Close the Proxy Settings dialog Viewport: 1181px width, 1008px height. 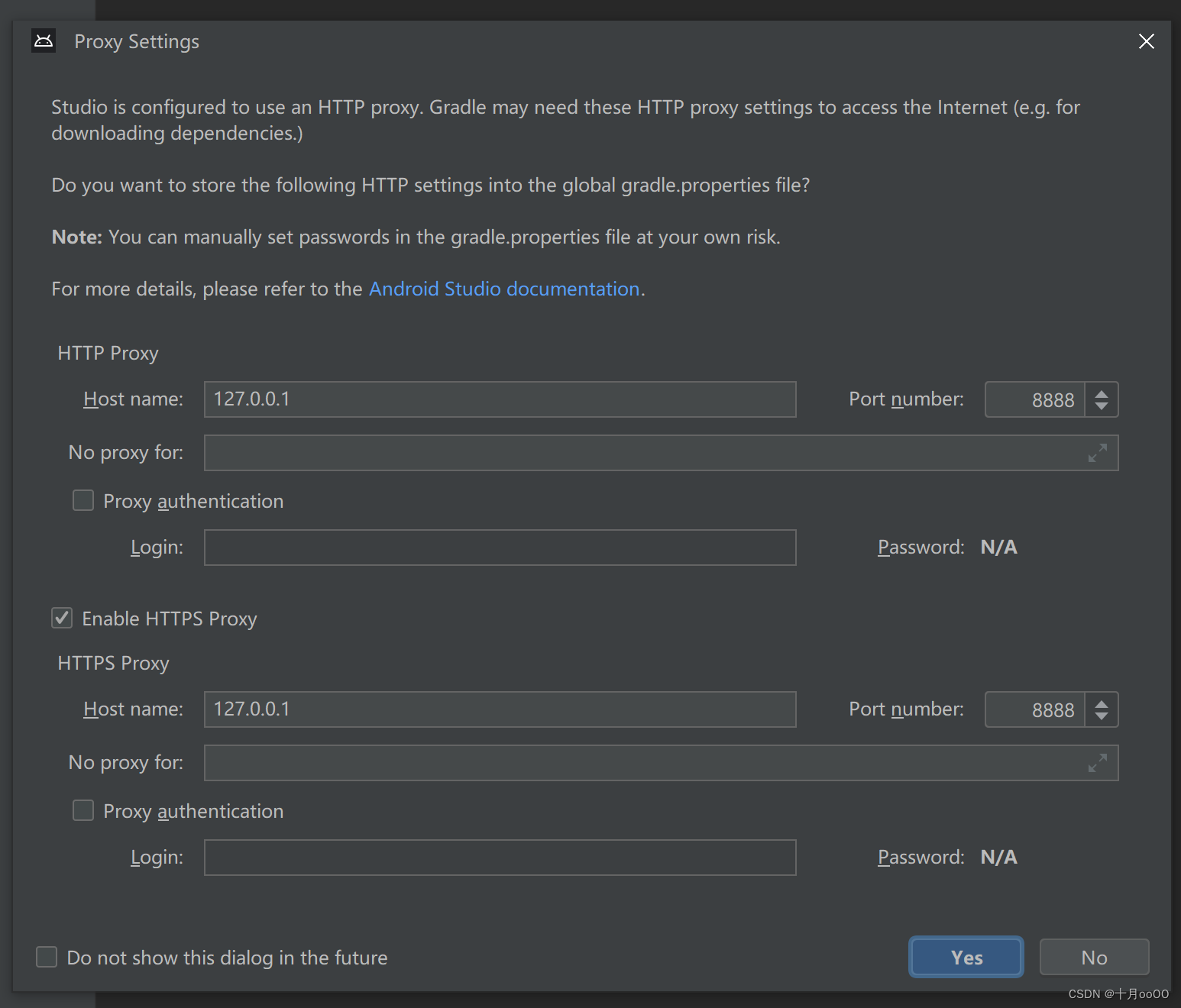tap(1146, 41)
